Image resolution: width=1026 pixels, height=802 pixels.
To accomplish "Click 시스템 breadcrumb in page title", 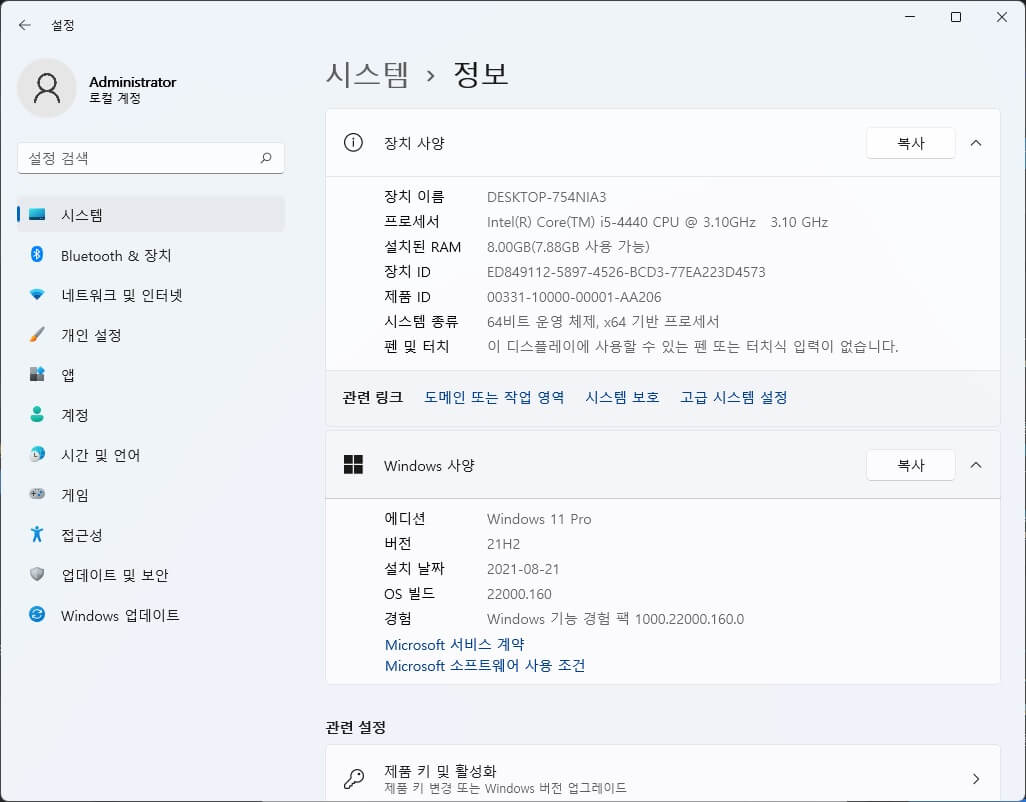I will click(x=367, y=74).
